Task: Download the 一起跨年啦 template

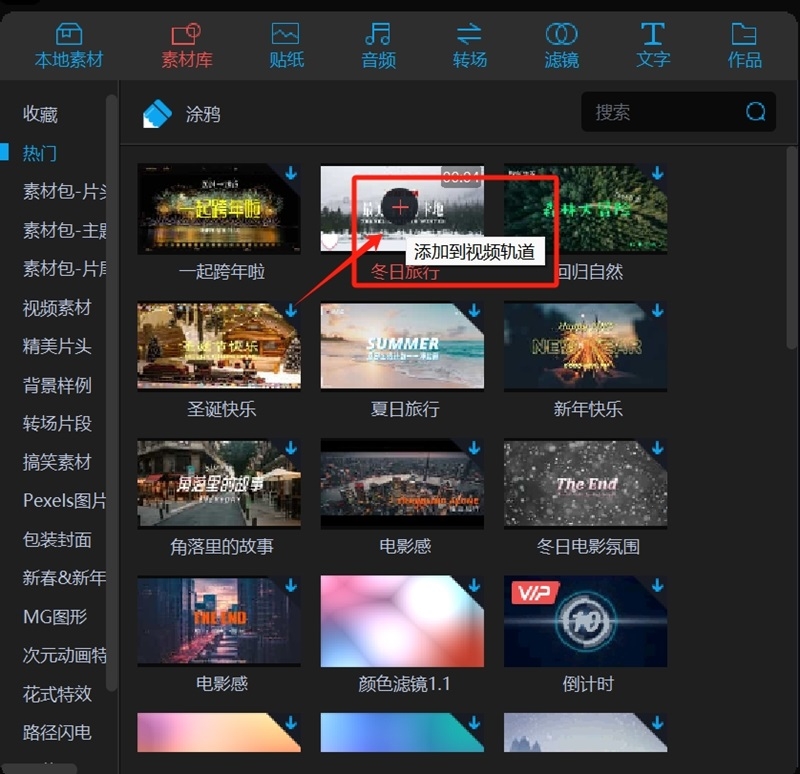Action: click(291, 173)
